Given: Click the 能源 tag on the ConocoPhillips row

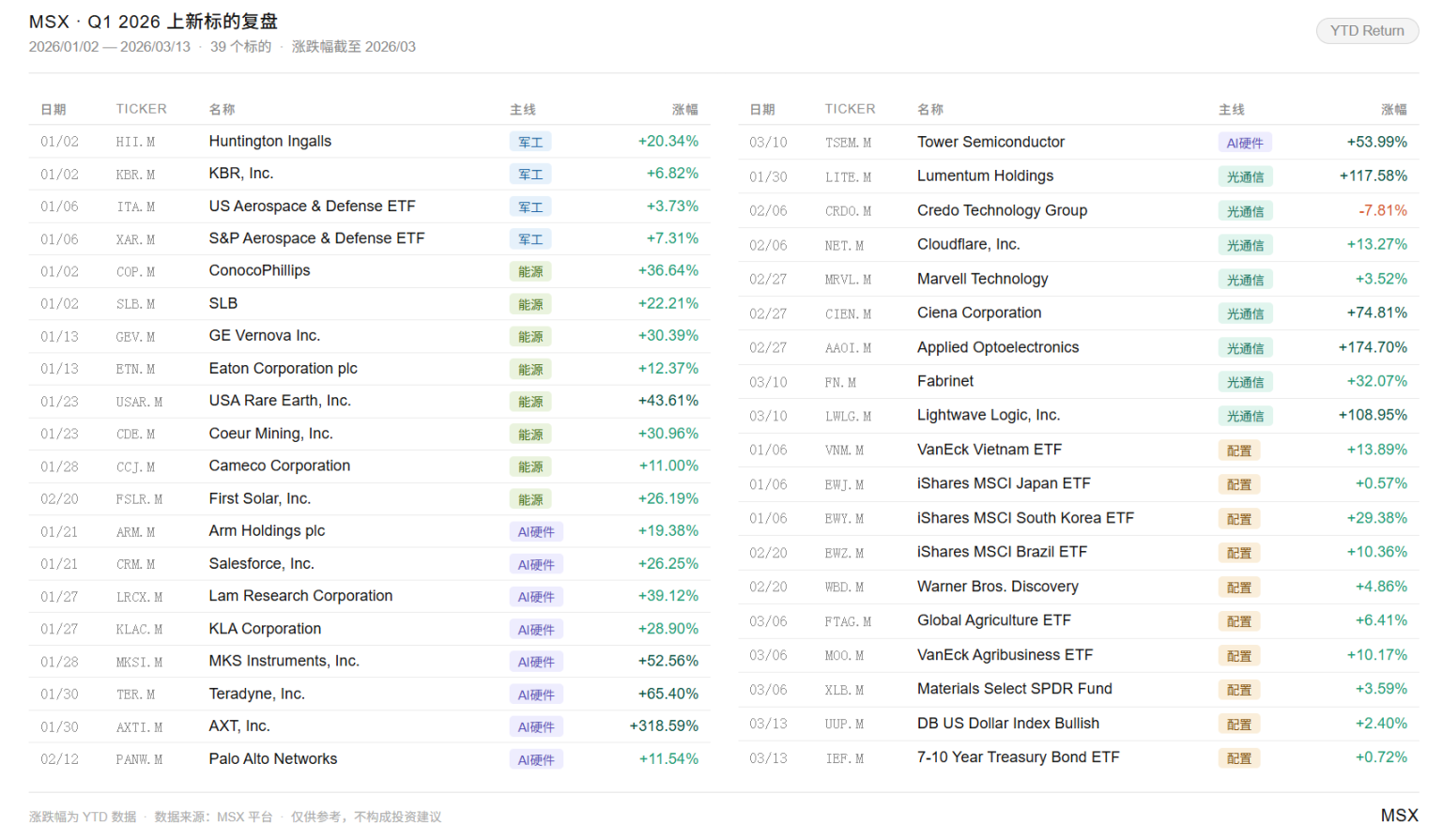Looking at the screenshot, I should click(x=530, y=272).
